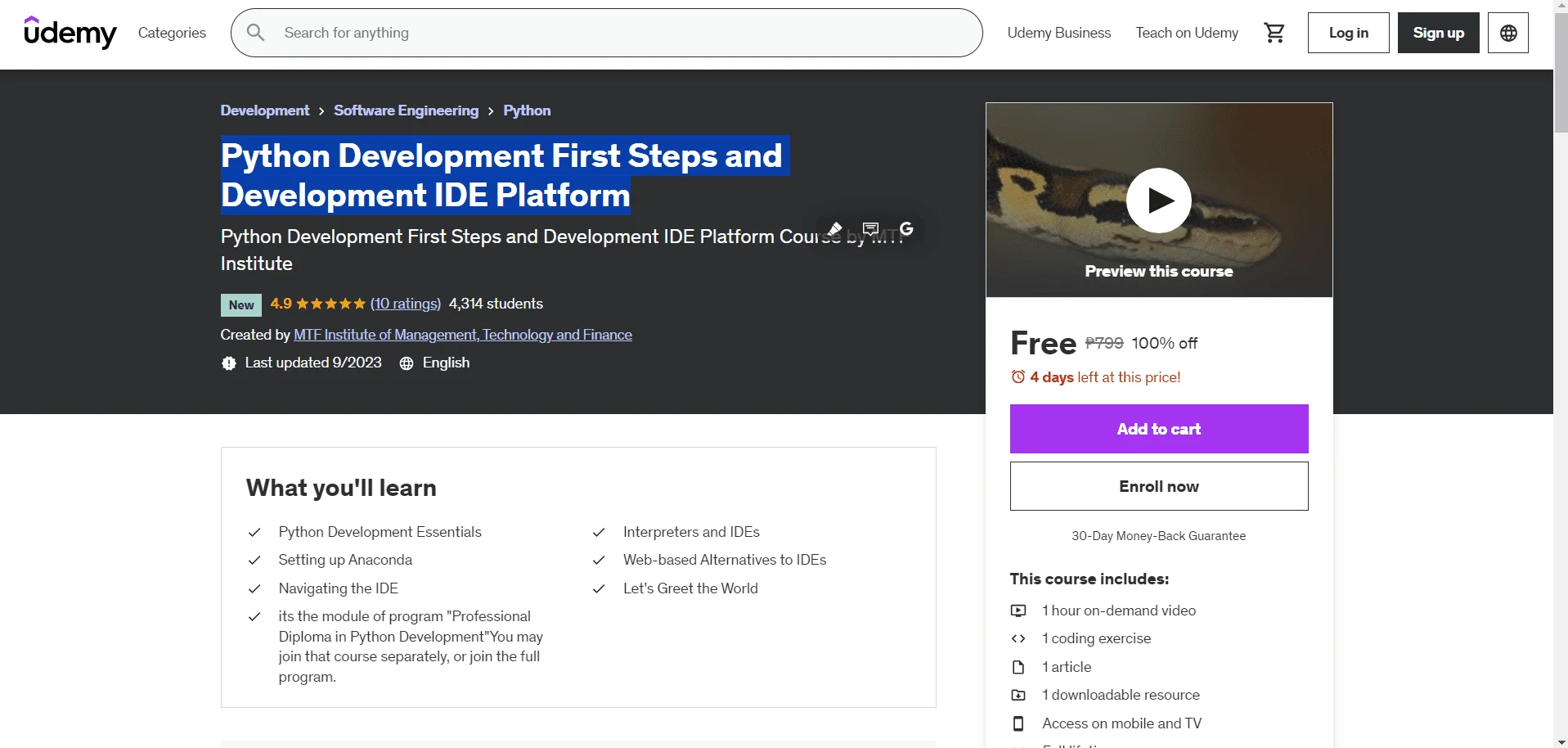
Task: Click the 4,314 students text
Action: (496, 304)
